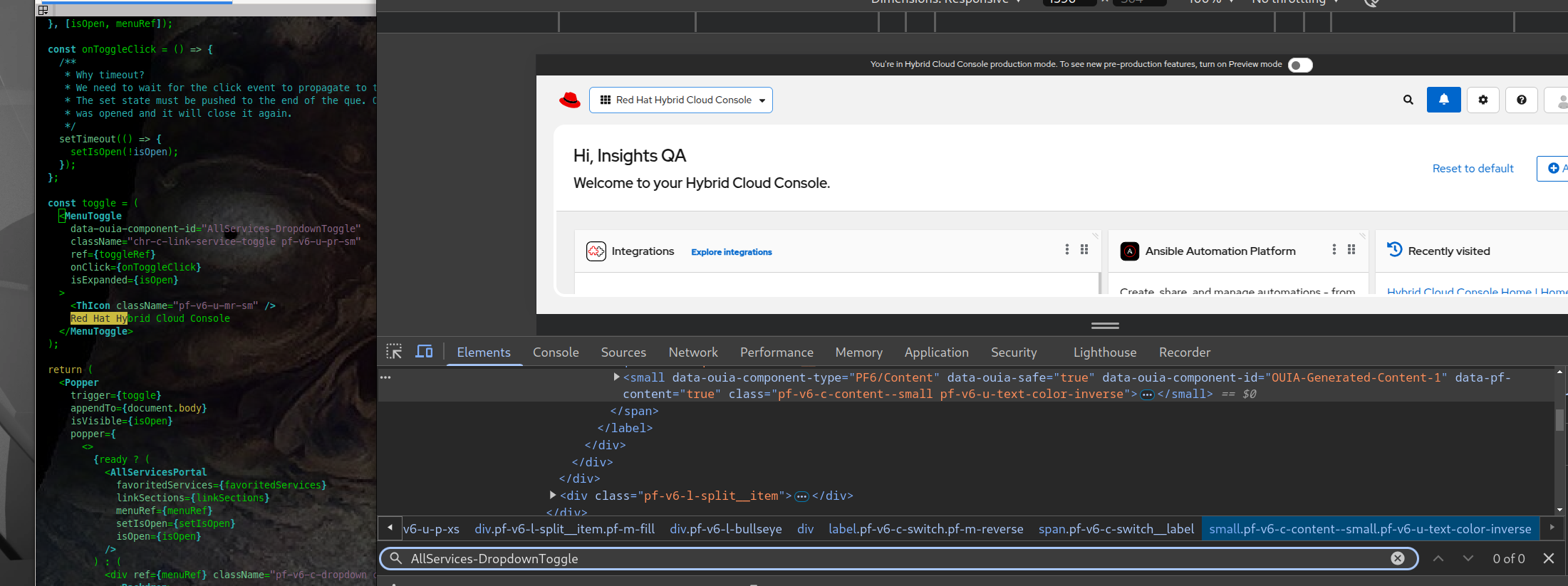Clear the DevTools search field text
1568x586 pixels.
pyautogui.click(x=1398, y=558)
